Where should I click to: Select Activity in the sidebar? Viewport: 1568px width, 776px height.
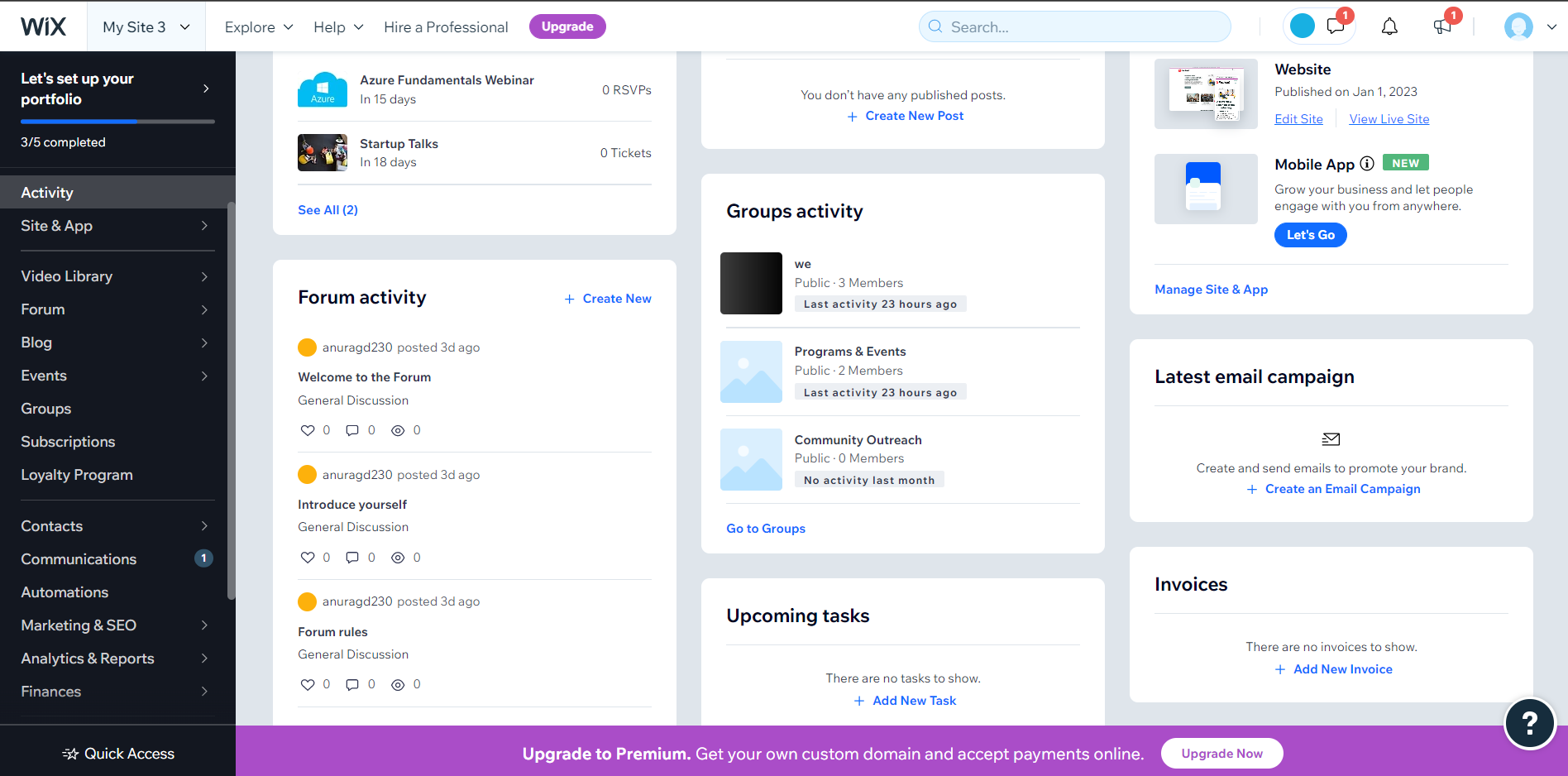pyautogui.click(x=117, y=192)
